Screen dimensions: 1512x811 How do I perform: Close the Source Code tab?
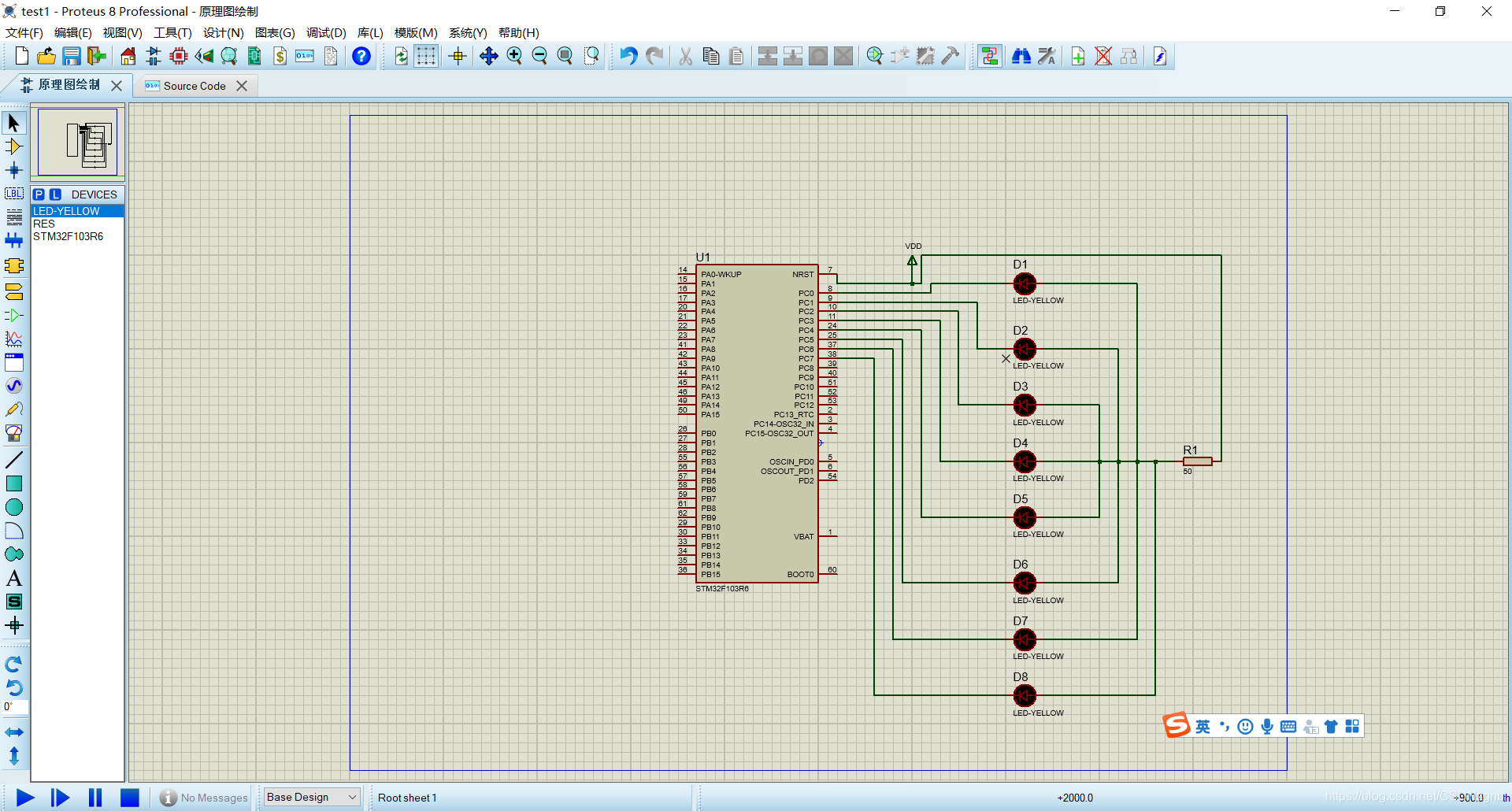[242, 86]
